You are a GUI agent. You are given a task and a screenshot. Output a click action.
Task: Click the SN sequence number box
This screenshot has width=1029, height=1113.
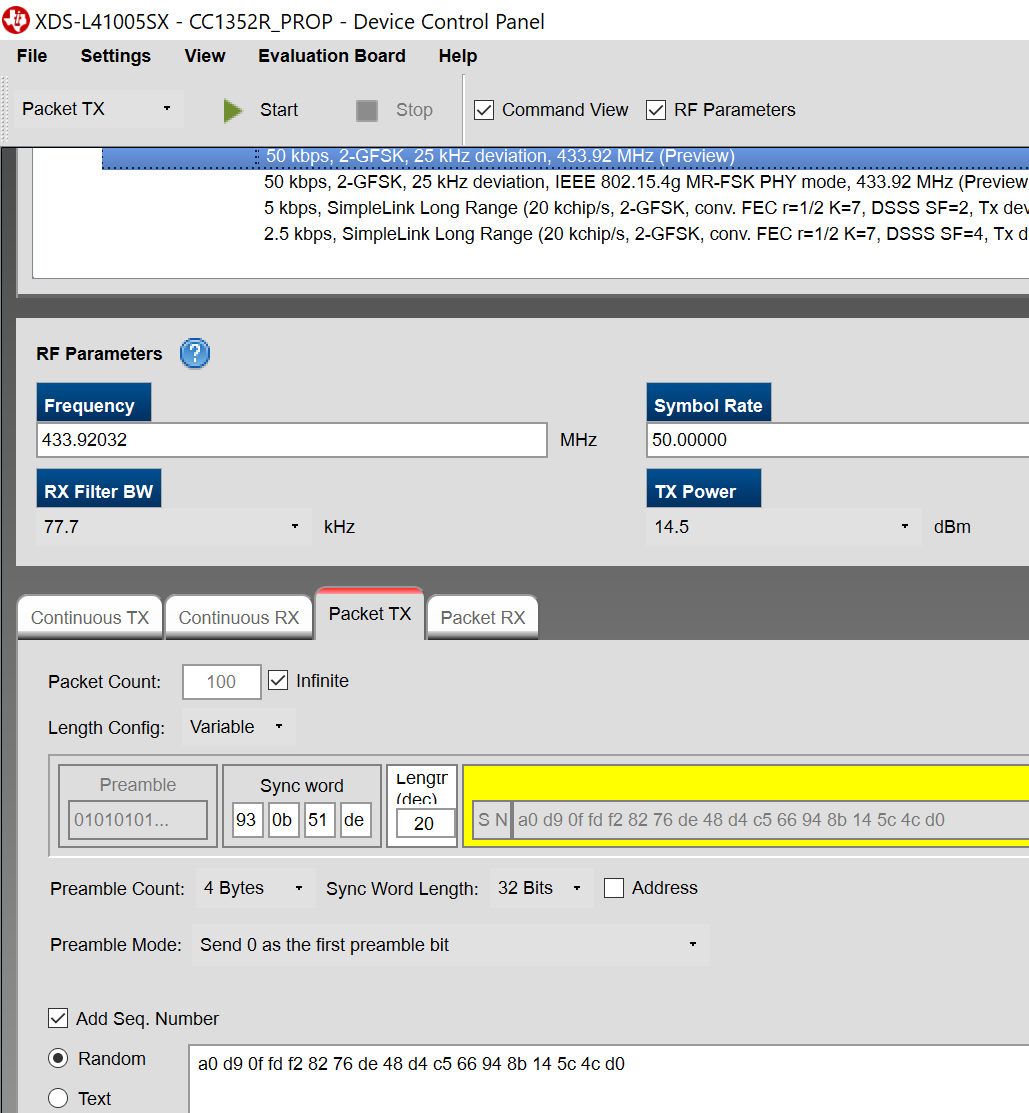493,820
